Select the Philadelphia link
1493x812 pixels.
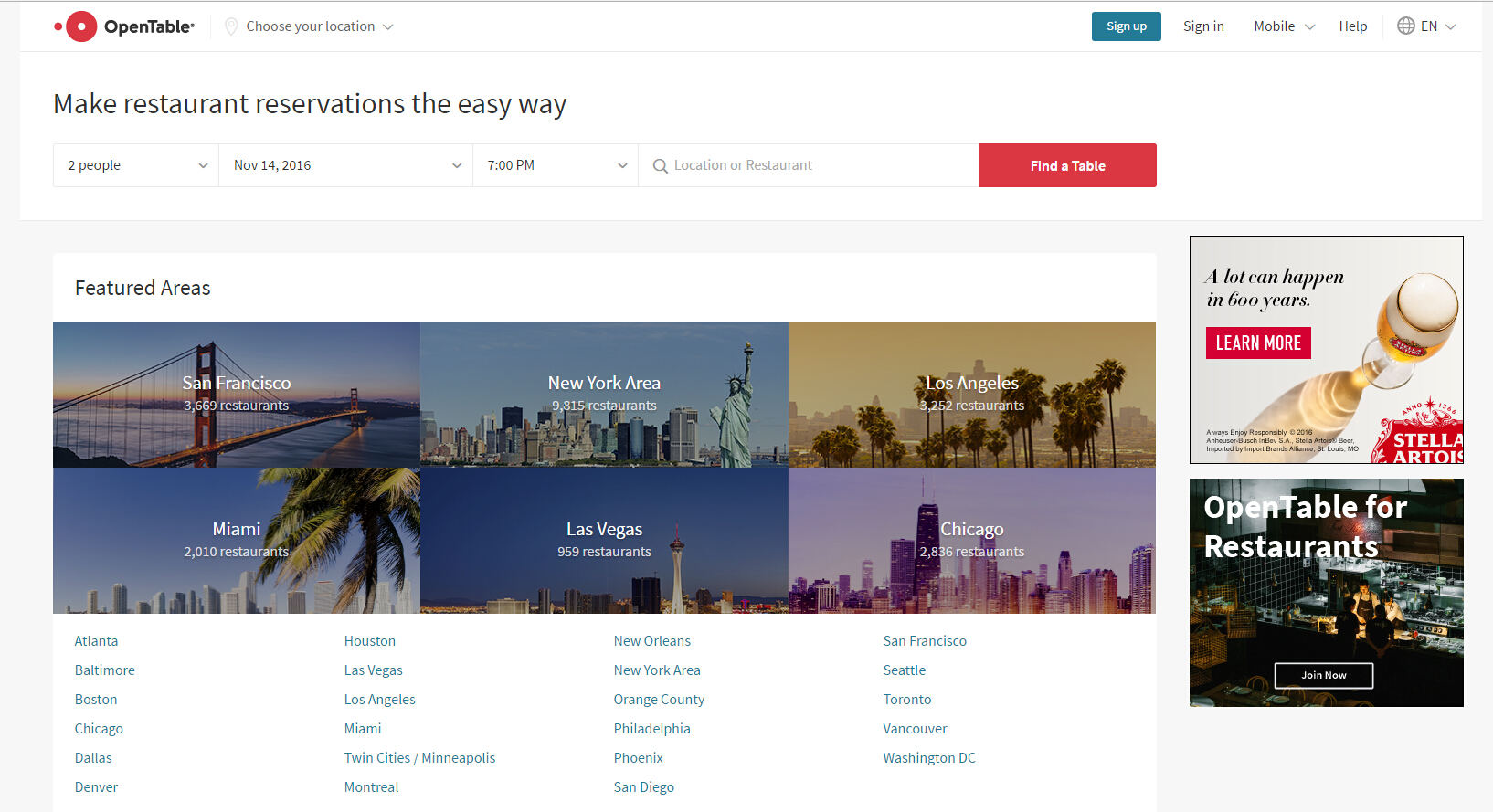[652, 729]
